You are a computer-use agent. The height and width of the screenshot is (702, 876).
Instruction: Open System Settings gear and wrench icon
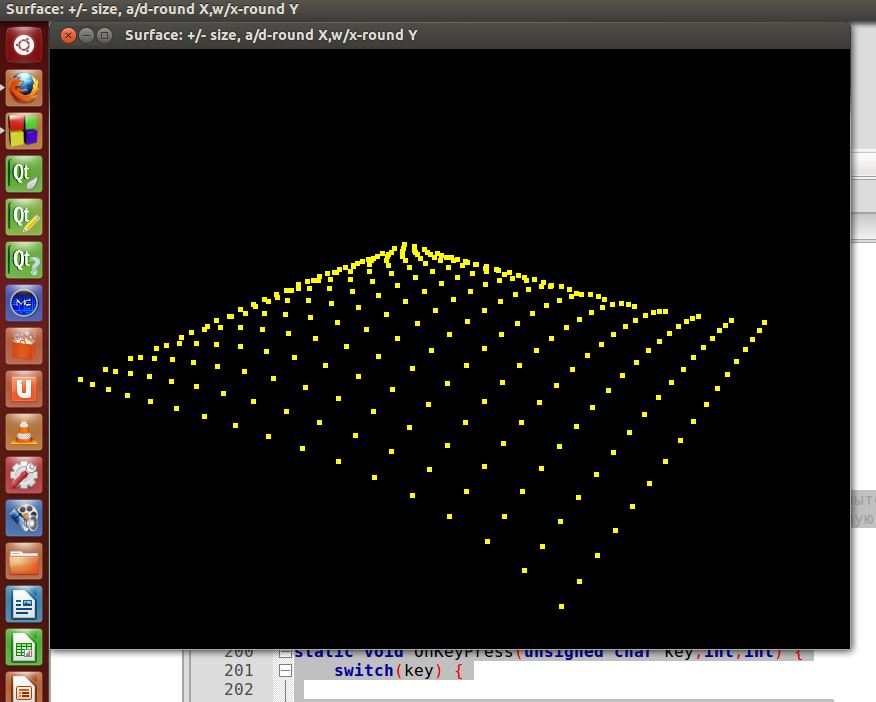(24, 475)
